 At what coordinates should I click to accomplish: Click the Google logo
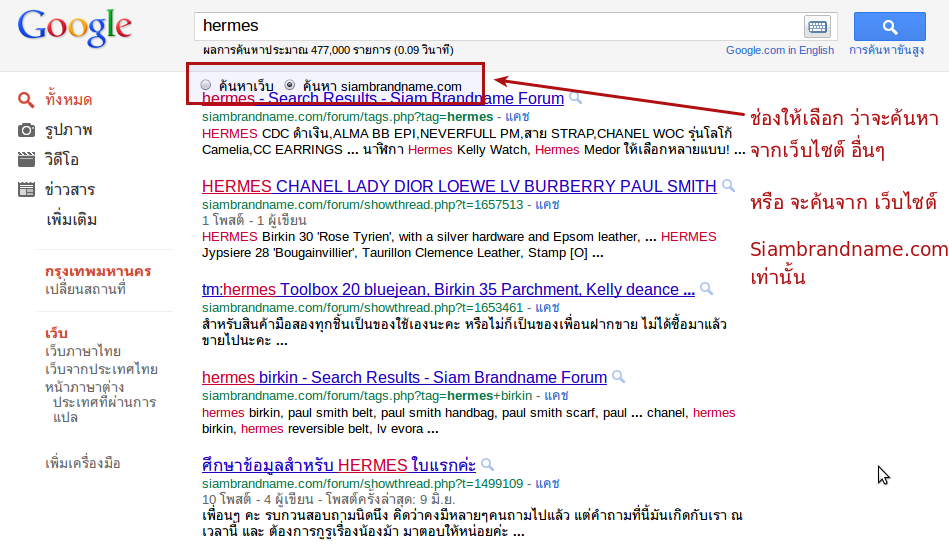pos(74,28)
